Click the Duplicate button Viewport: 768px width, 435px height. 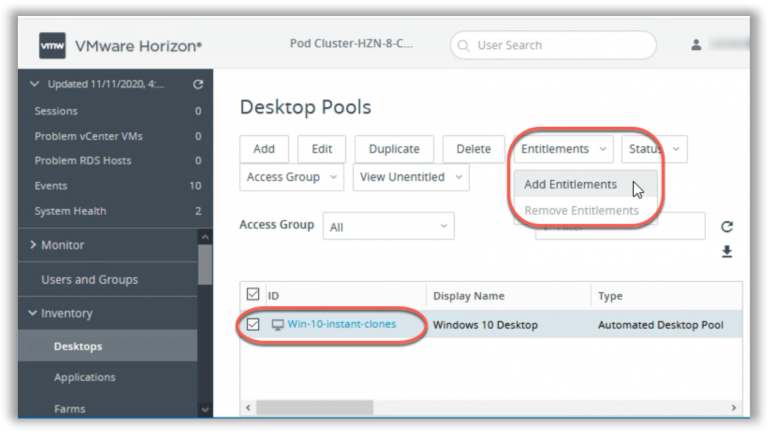(x=394, y=149)
